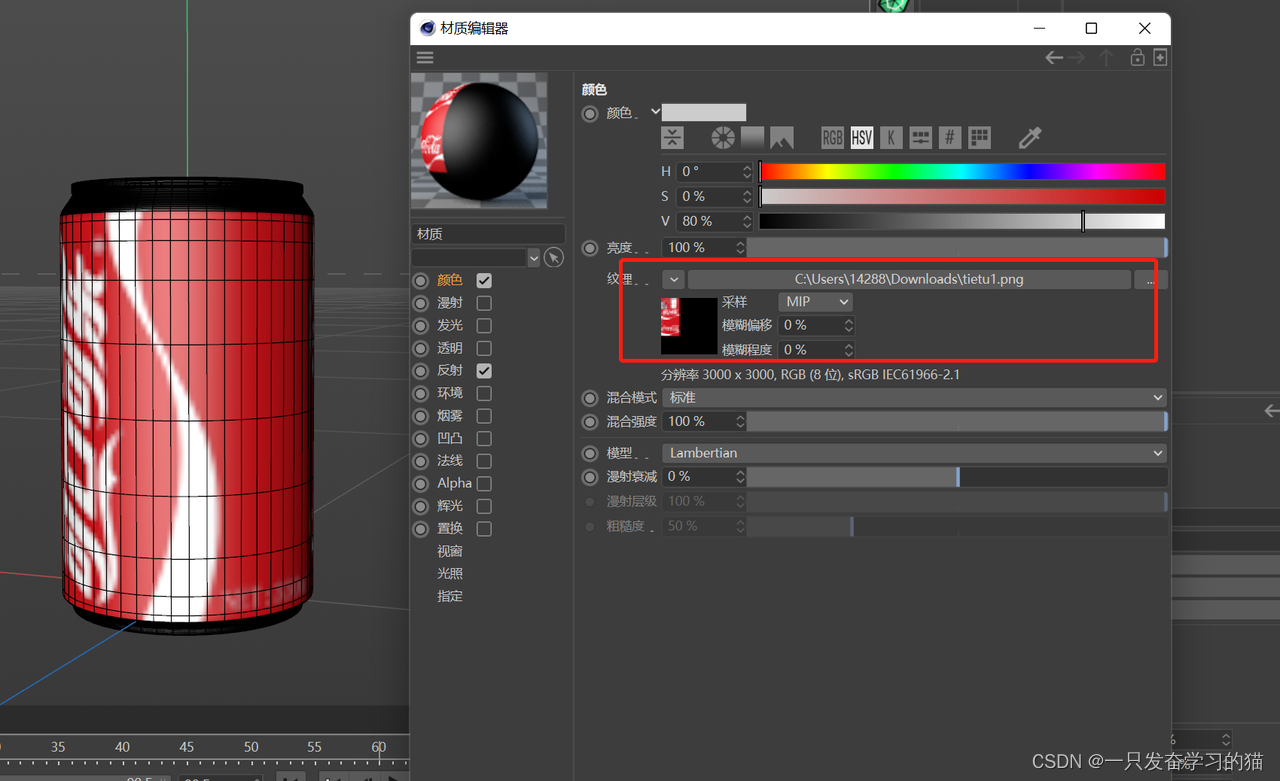The height and width of the screenshot is (781, 1280).
Task: Open the color swatches grid
Action: click(x=980, y=138)
